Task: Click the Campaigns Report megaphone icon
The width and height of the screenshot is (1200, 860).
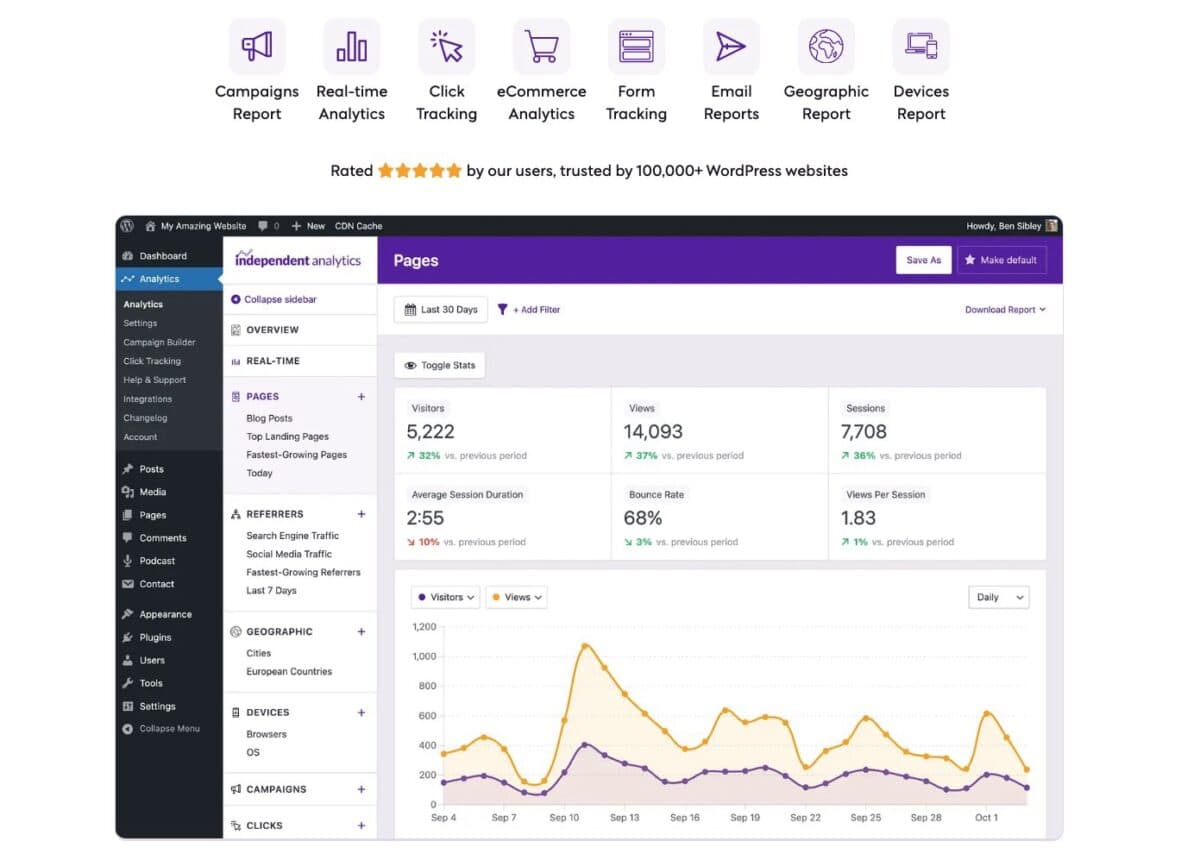Action: 257,47
